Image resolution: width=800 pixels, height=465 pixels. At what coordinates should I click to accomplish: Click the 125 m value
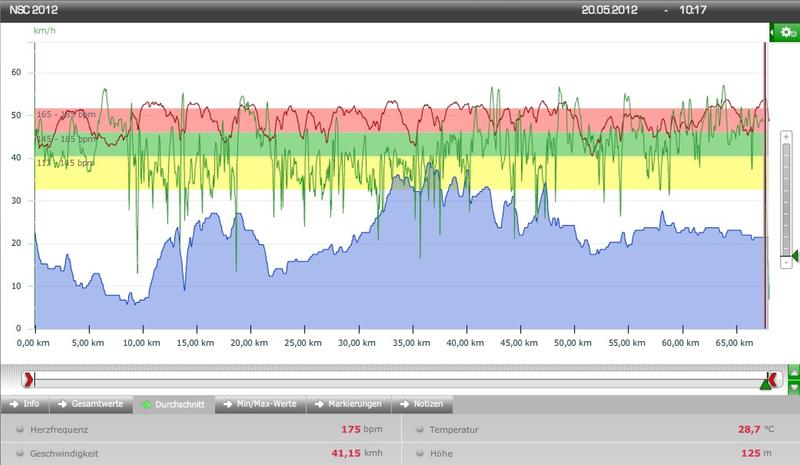pyautogui.click(x=756, y=453)
